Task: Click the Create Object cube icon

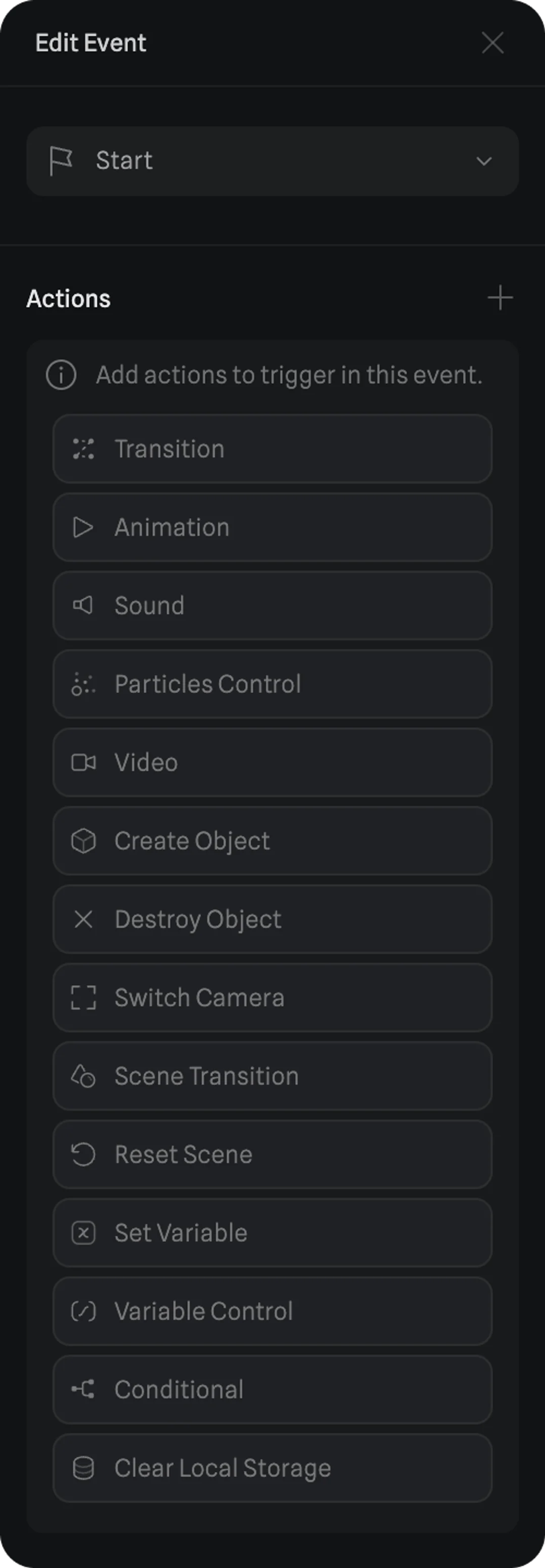Action: [83, 840]
